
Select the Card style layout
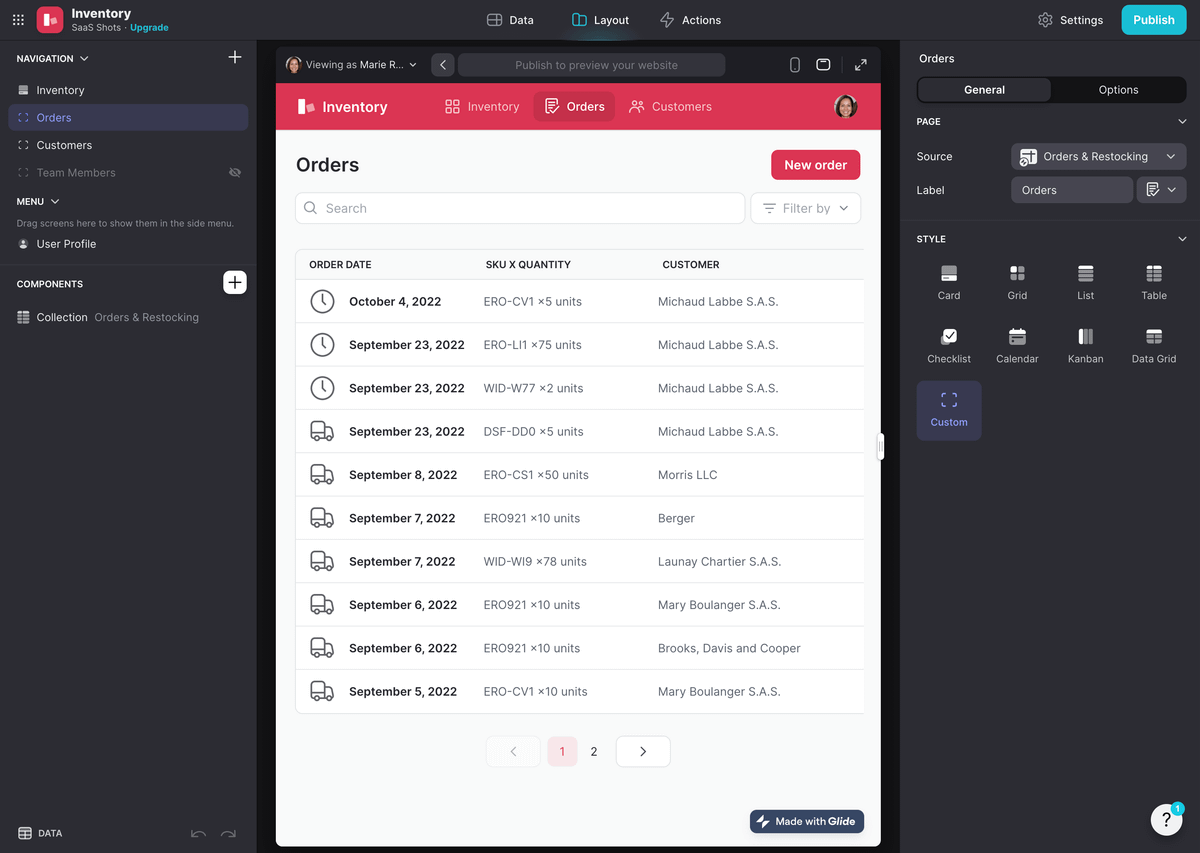click(949, 274)
